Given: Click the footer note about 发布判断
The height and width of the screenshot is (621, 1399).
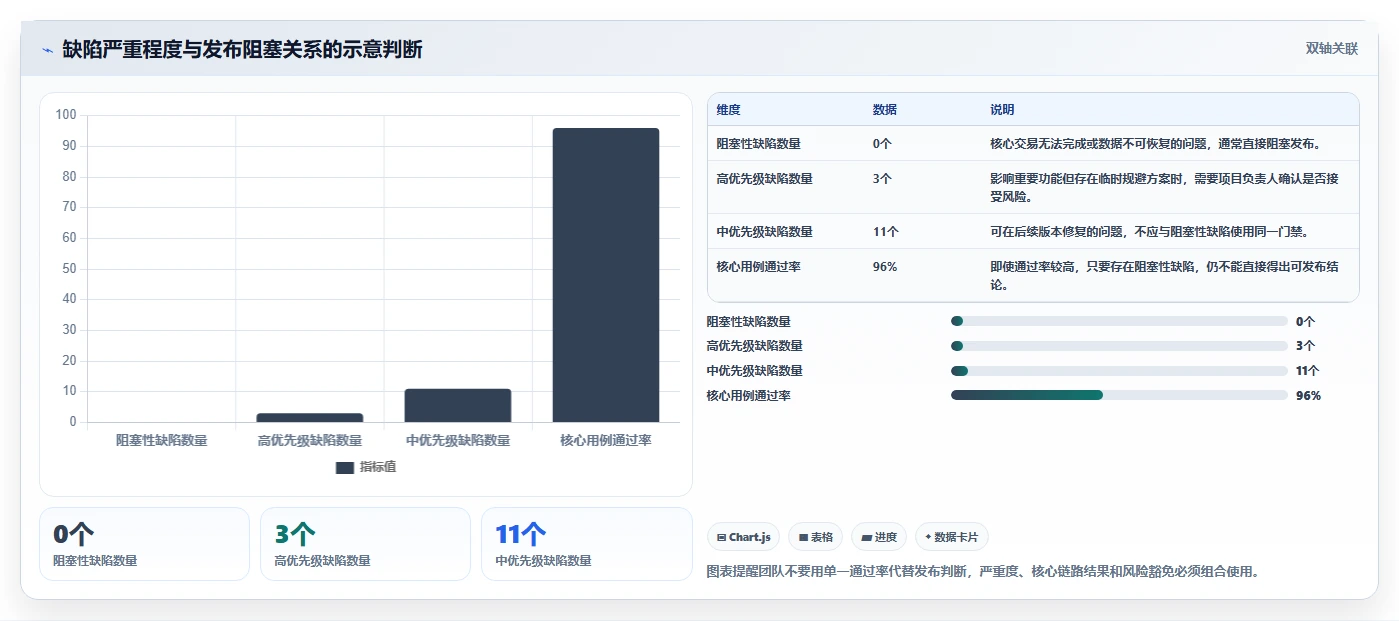Looking at the screenshot, I should click(x=982, y=572).
